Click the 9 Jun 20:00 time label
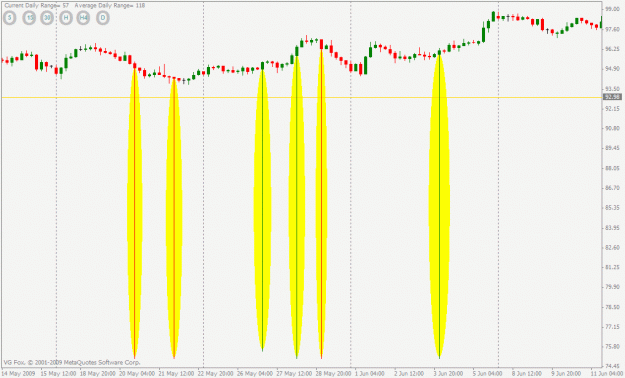The width and height of the screenshot is (625, 378). [566, 374]
